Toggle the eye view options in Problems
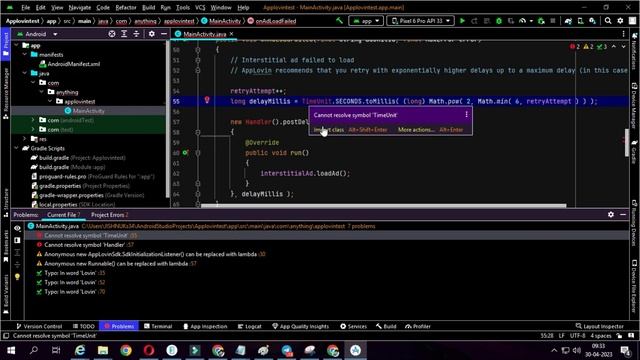This screenshot has width=640, height=360. (x=17, y=228)
